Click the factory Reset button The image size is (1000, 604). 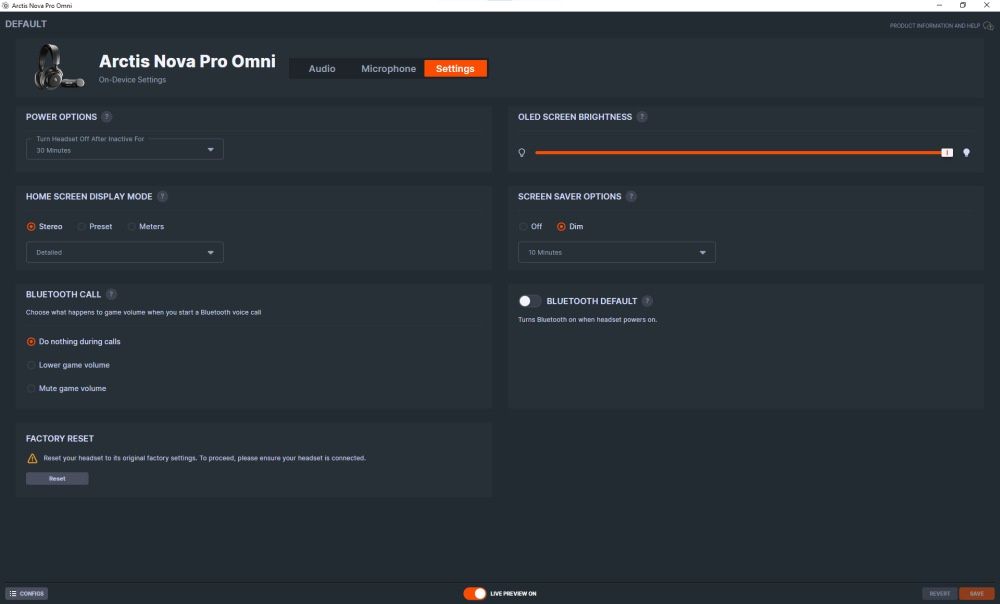57,478
